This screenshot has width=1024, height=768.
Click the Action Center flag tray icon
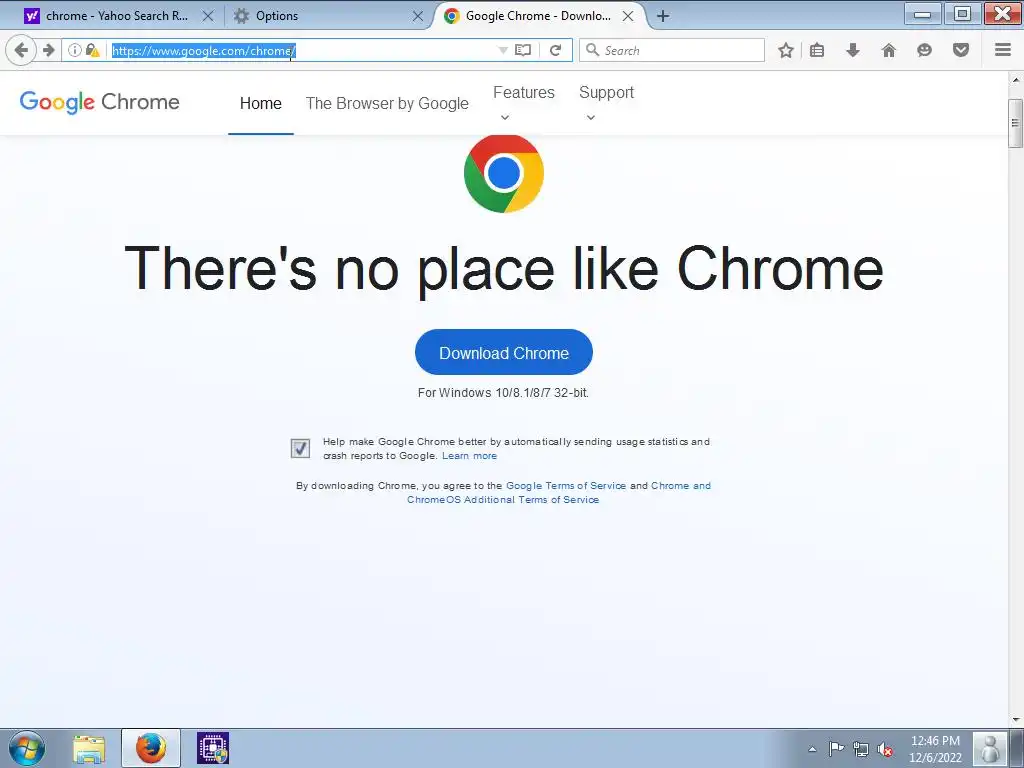click(x=836, y=749)
